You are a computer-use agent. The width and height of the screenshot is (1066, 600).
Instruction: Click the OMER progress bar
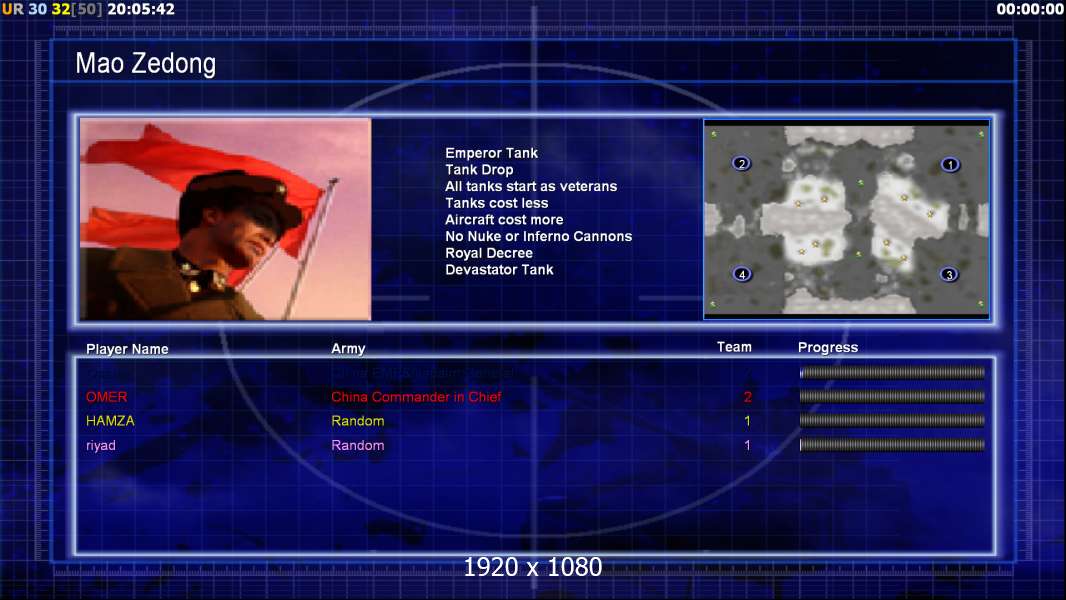pos(892,396)
